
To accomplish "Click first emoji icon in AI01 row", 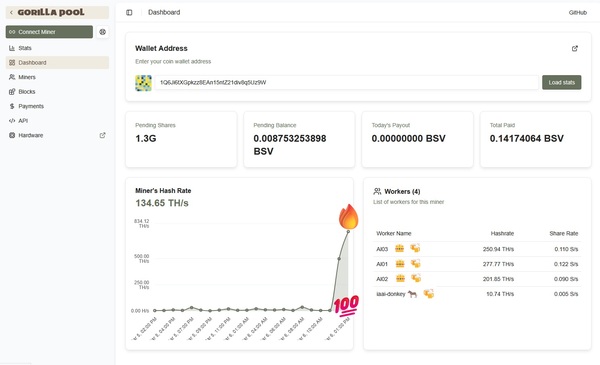I will pos(400,264).
